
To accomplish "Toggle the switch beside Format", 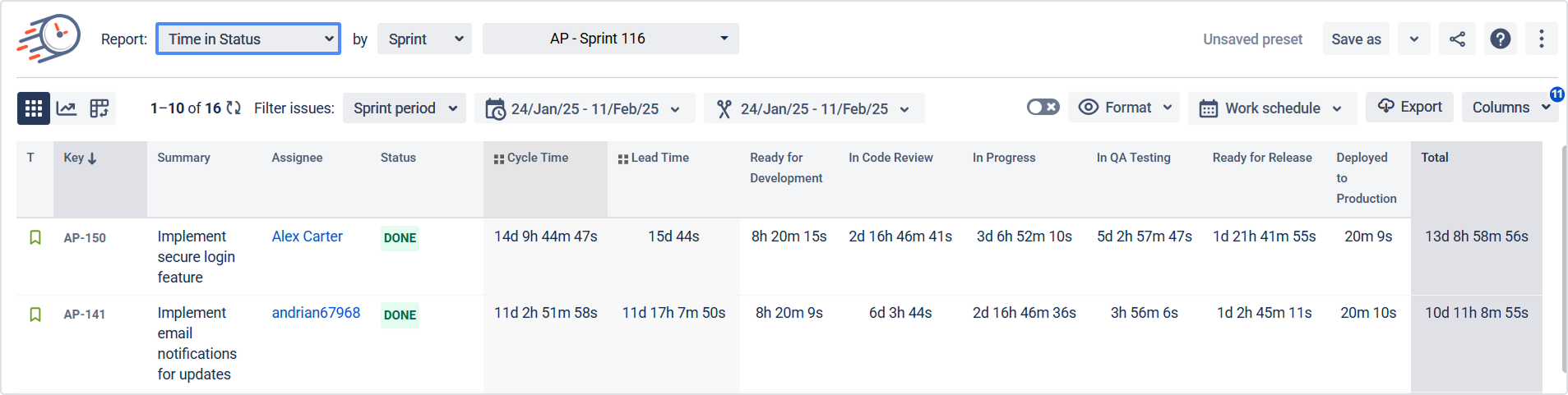I will tap(1043, 108).
